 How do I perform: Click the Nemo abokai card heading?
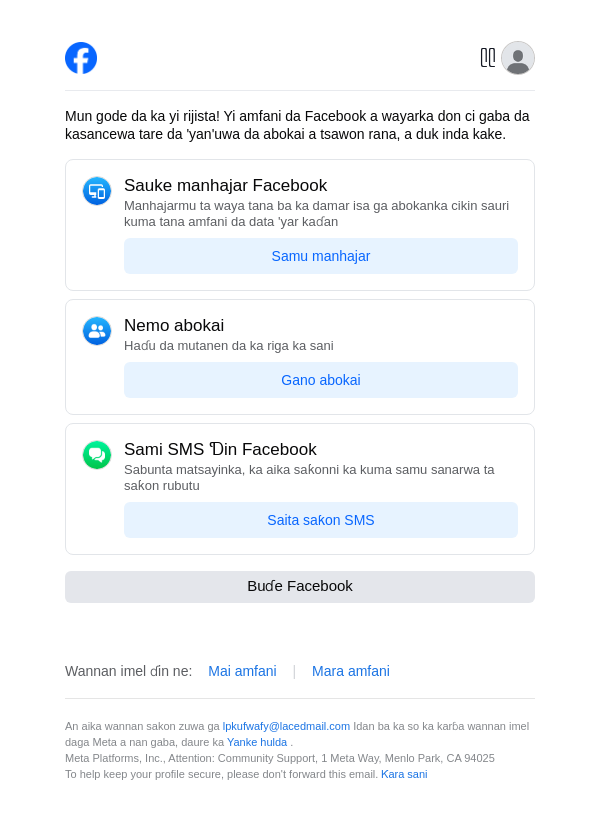[x=174, y=326]
